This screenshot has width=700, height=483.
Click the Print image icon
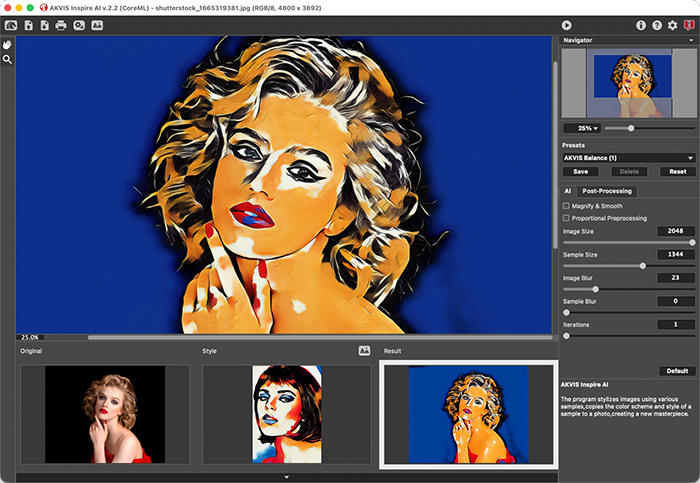(x=61, y=25)
